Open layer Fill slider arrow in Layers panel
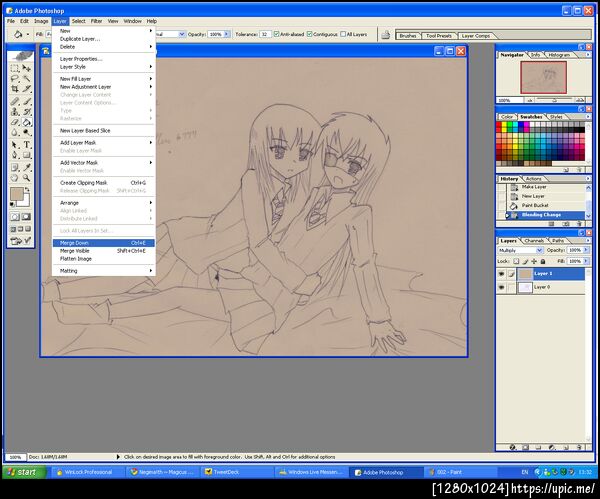The width and height of the screenshot is (600, 499). (586, 261)
